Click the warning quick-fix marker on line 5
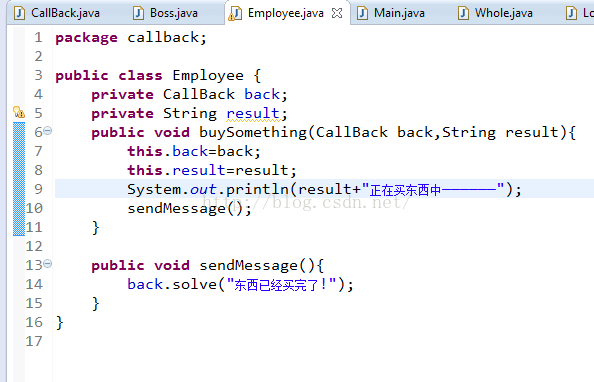The height and width of the screenshot is (382, 594). click(x=19, y=112)
